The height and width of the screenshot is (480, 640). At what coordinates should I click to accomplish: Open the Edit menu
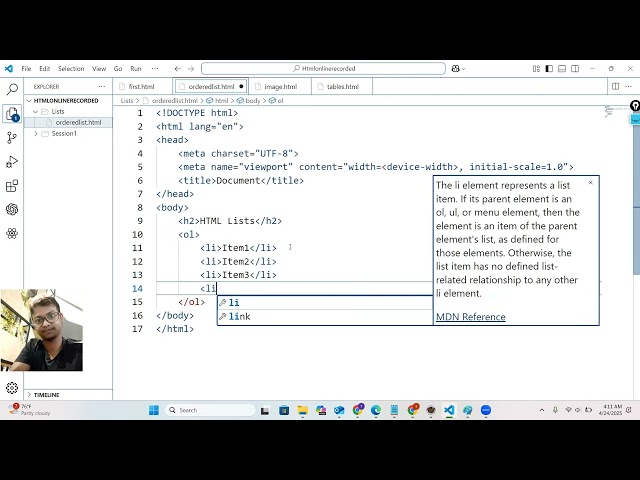pos(44,69)
